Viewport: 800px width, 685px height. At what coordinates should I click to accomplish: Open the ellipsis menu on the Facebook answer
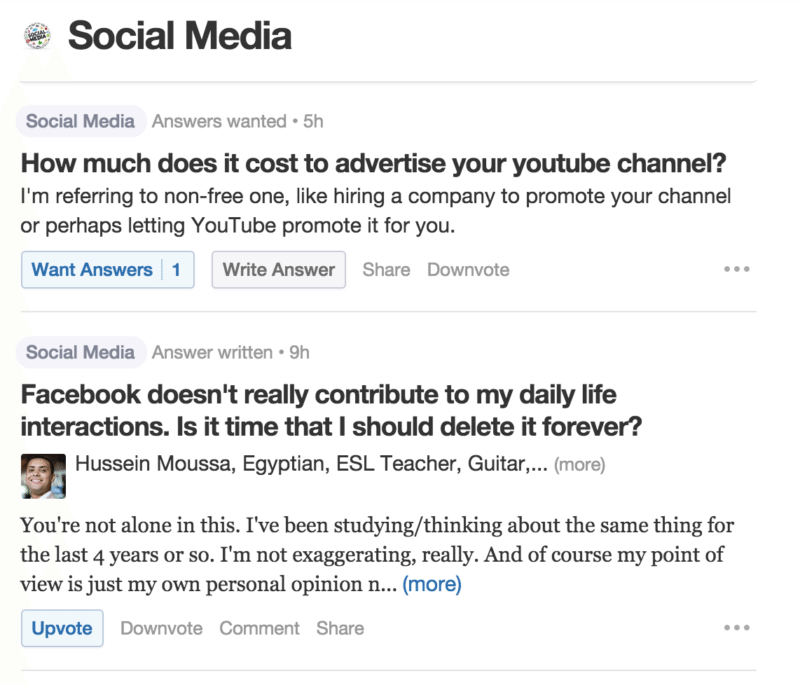coord(736,627)
